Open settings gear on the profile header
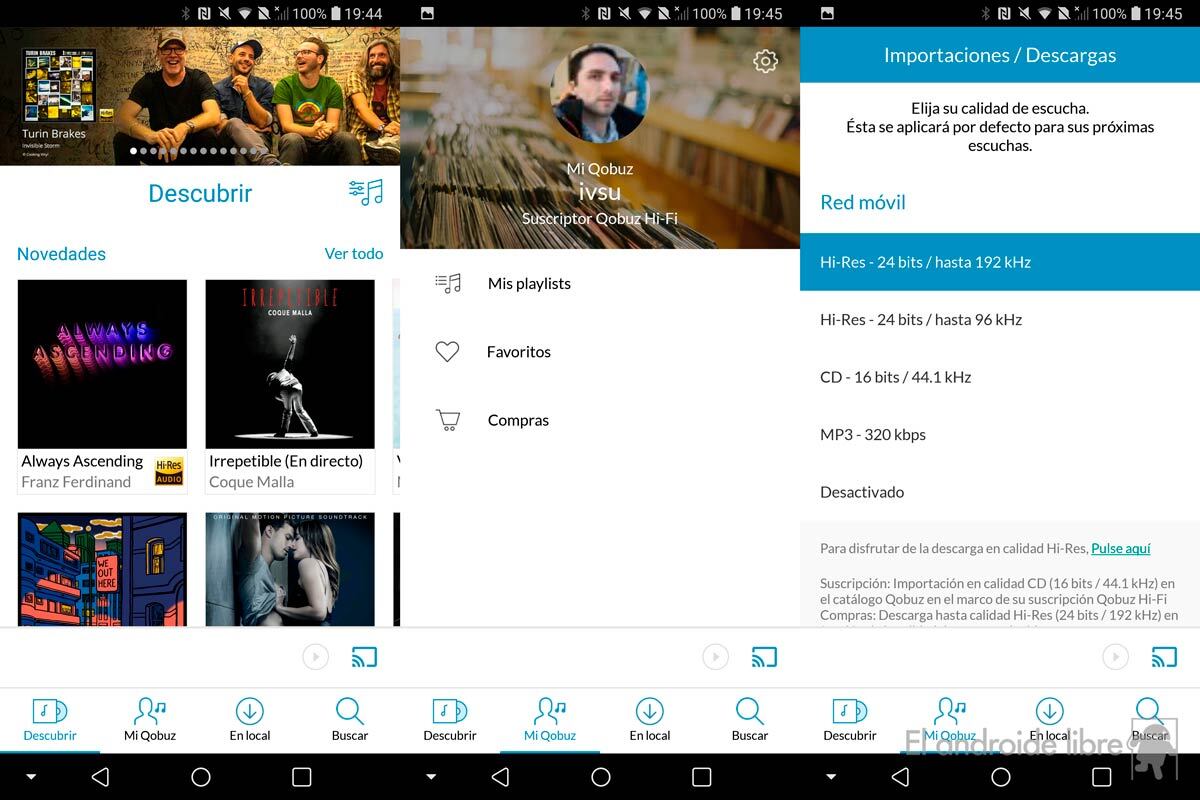Viewport: 1200px width, 800px height. [765, 61]
